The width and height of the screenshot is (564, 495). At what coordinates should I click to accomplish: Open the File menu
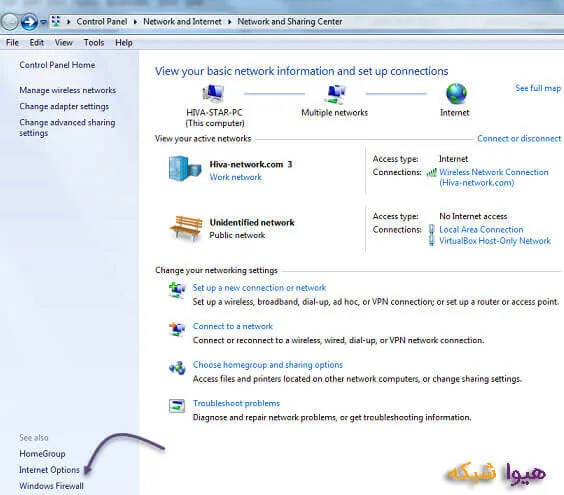12,43
